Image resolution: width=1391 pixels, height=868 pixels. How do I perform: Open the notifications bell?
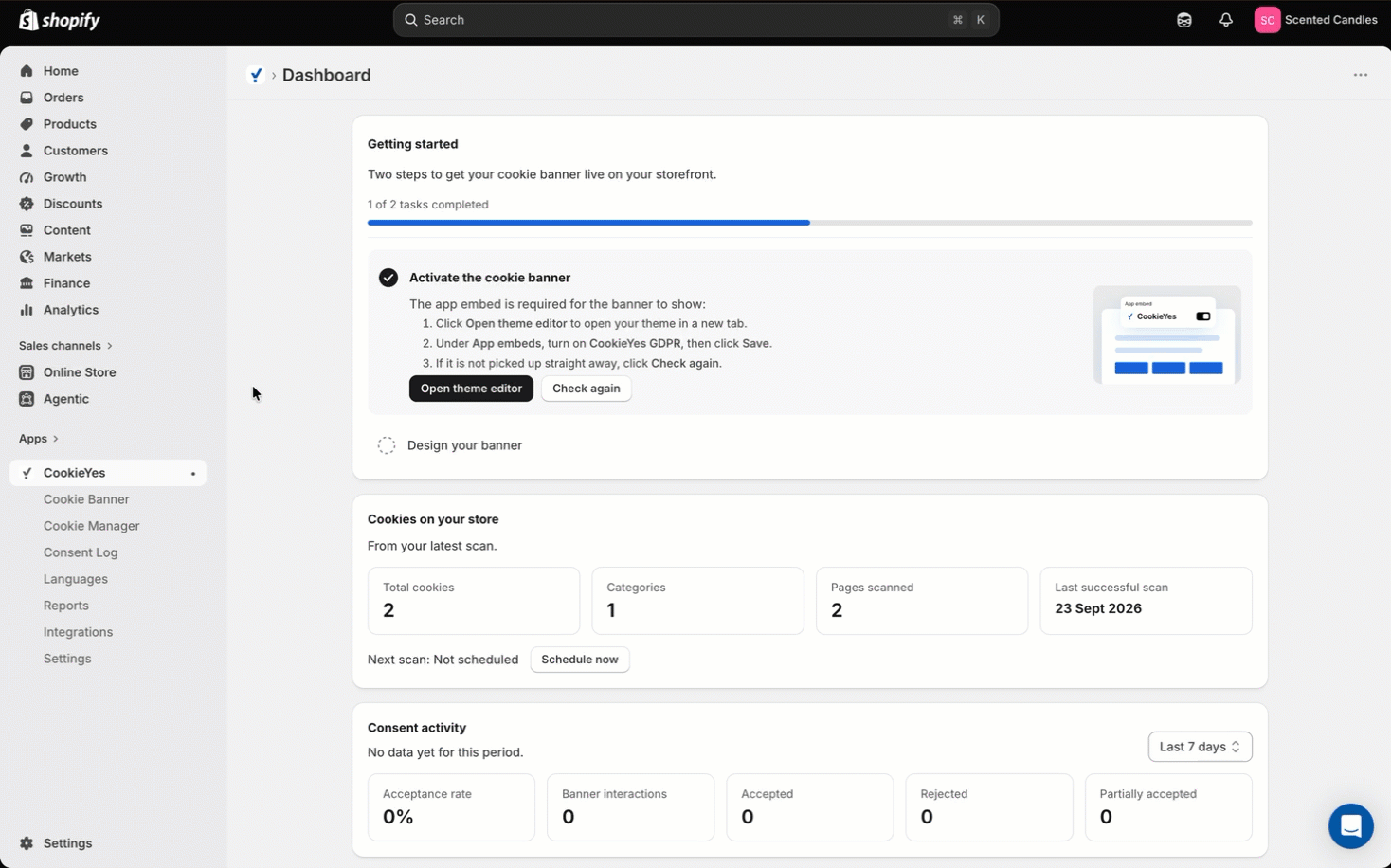point(1225,20)
